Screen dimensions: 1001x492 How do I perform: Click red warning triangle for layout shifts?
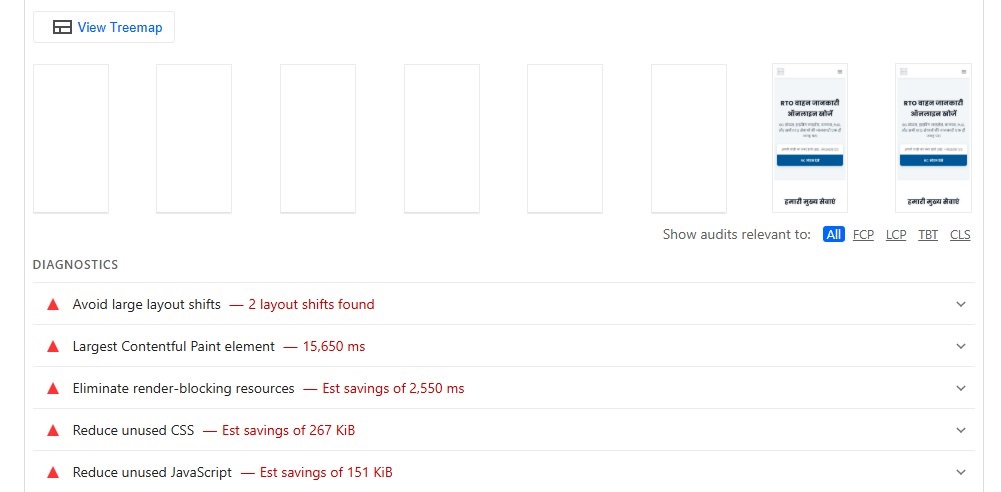coord(53,304)
